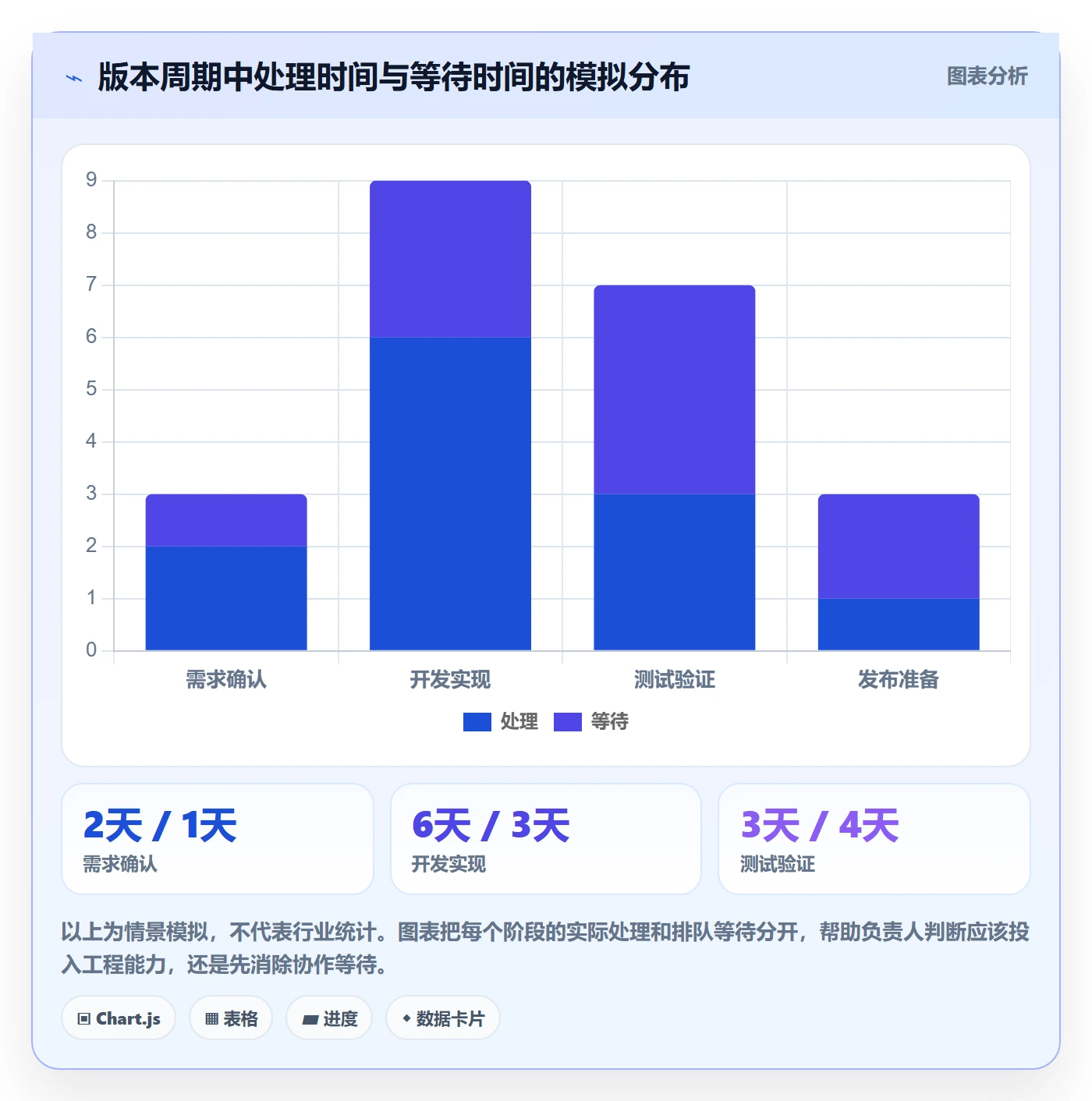The width and height of the screenshot is (1092, 1101).
Task: Click the y-axis value 5
Action: point(91,389)
